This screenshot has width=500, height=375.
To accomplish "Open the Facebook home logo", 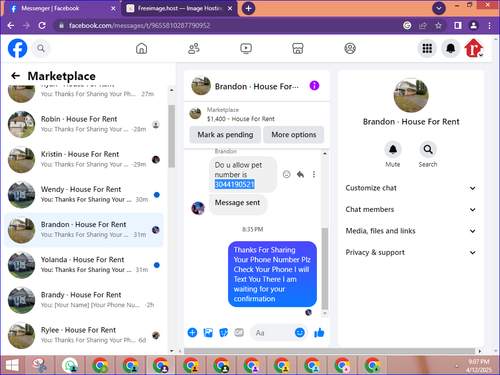I will [17, 48].
